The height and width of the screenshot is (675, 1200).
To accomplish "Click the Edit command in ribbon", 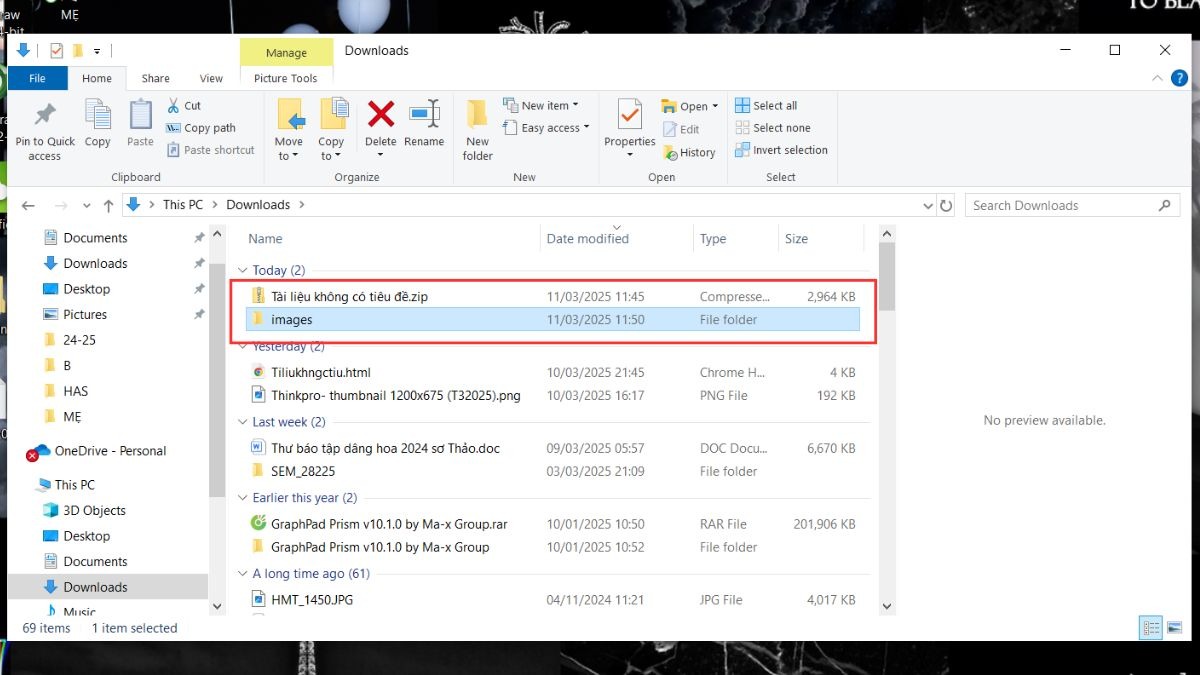I will (x=681, y=129).
